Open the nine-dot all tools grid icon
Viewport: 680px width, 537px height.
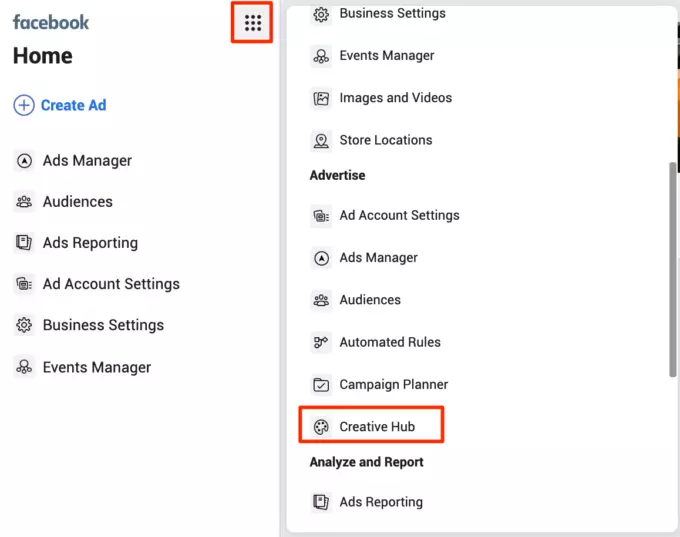point(253,22)
